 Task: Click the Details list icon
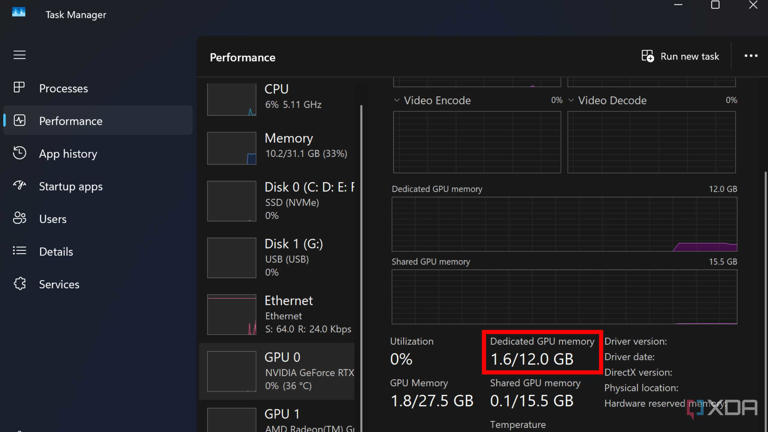tap(19, 251)
